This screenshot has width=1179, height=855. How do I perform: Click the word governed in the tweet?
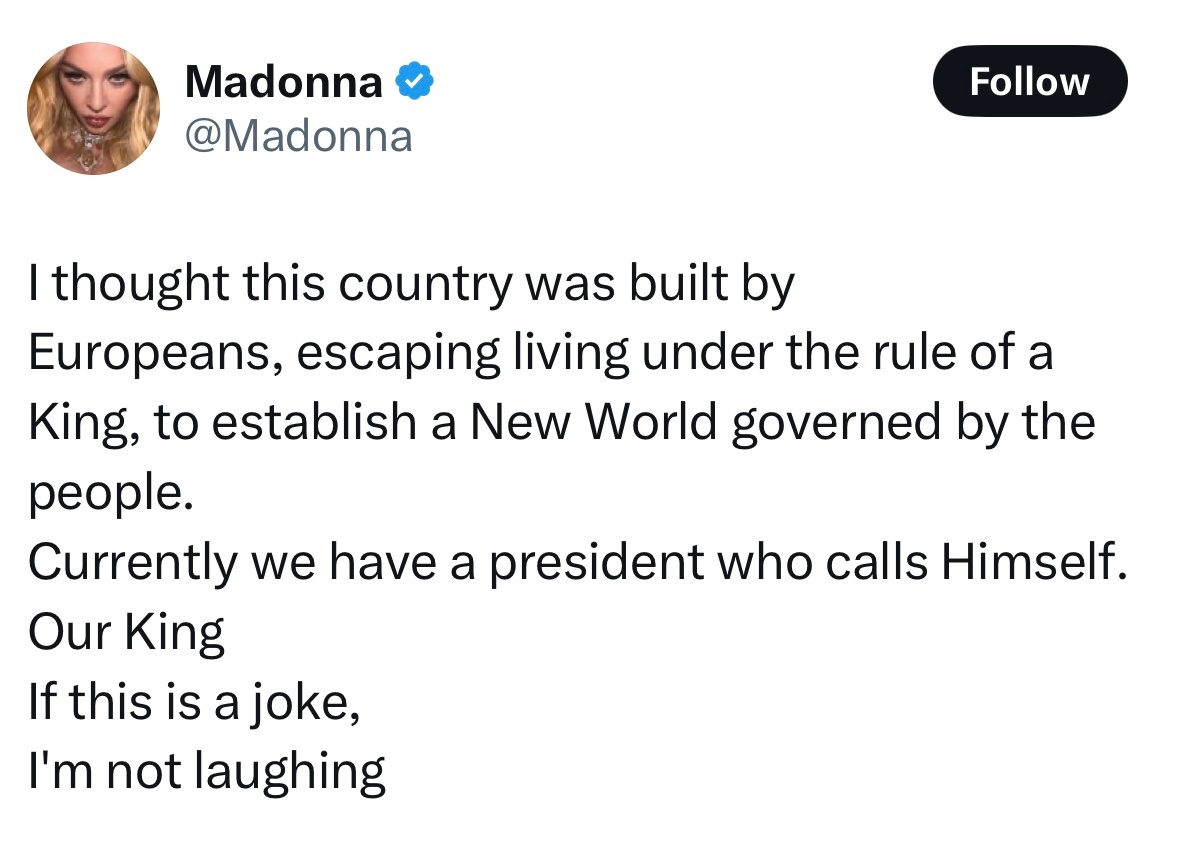coord(836,423)
